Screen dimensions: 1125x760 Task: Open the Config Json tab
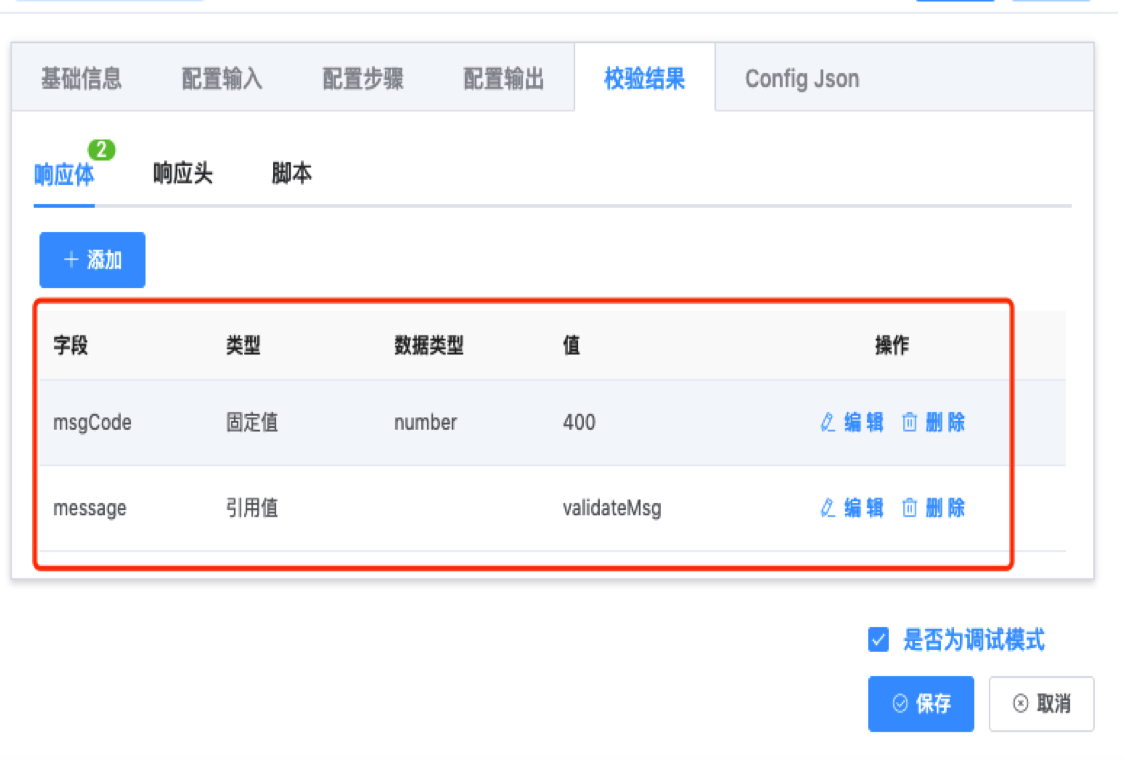tap(802, 79)
